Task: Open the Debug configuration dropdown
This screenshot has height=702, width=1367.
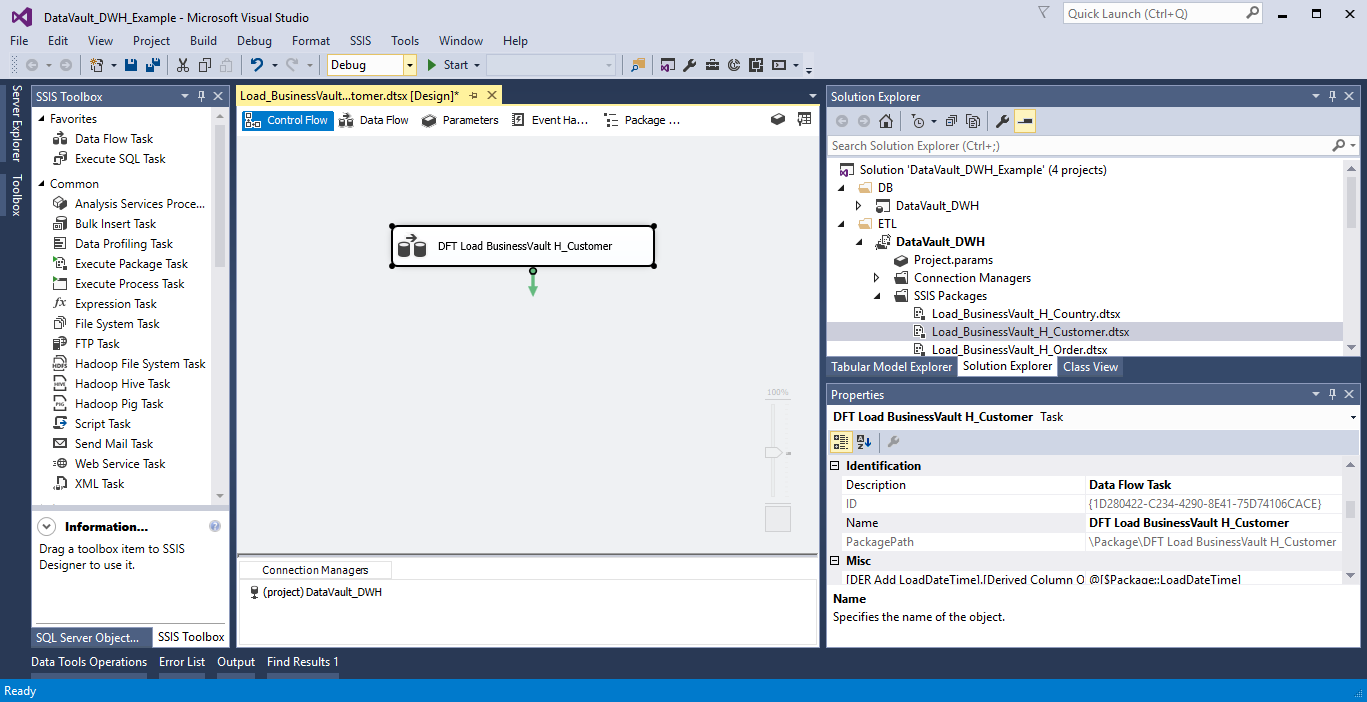Action: (409, 65)
